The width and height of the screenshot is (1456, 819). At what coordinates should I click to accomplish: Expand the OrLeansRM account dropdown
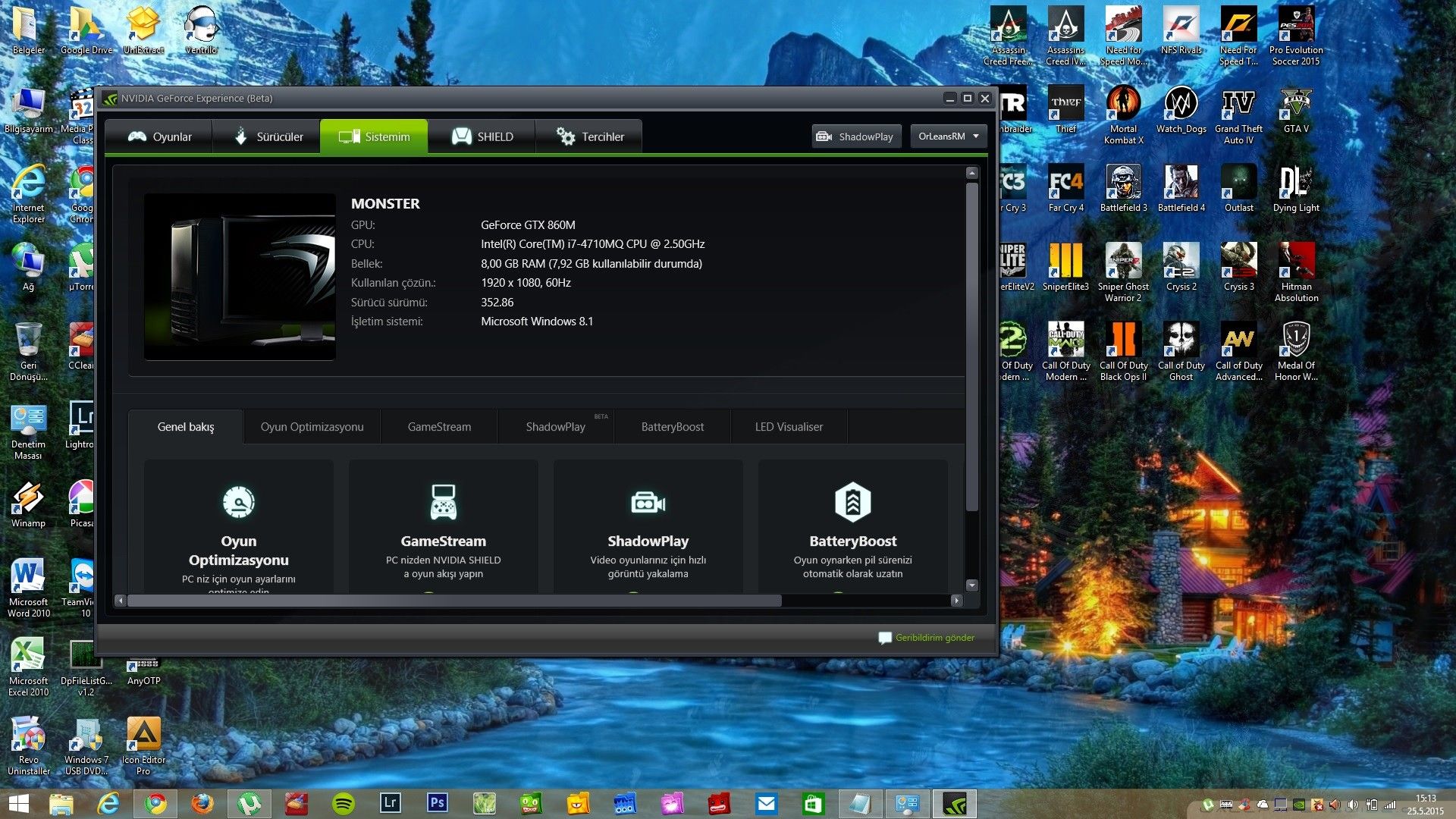point(949,136)
